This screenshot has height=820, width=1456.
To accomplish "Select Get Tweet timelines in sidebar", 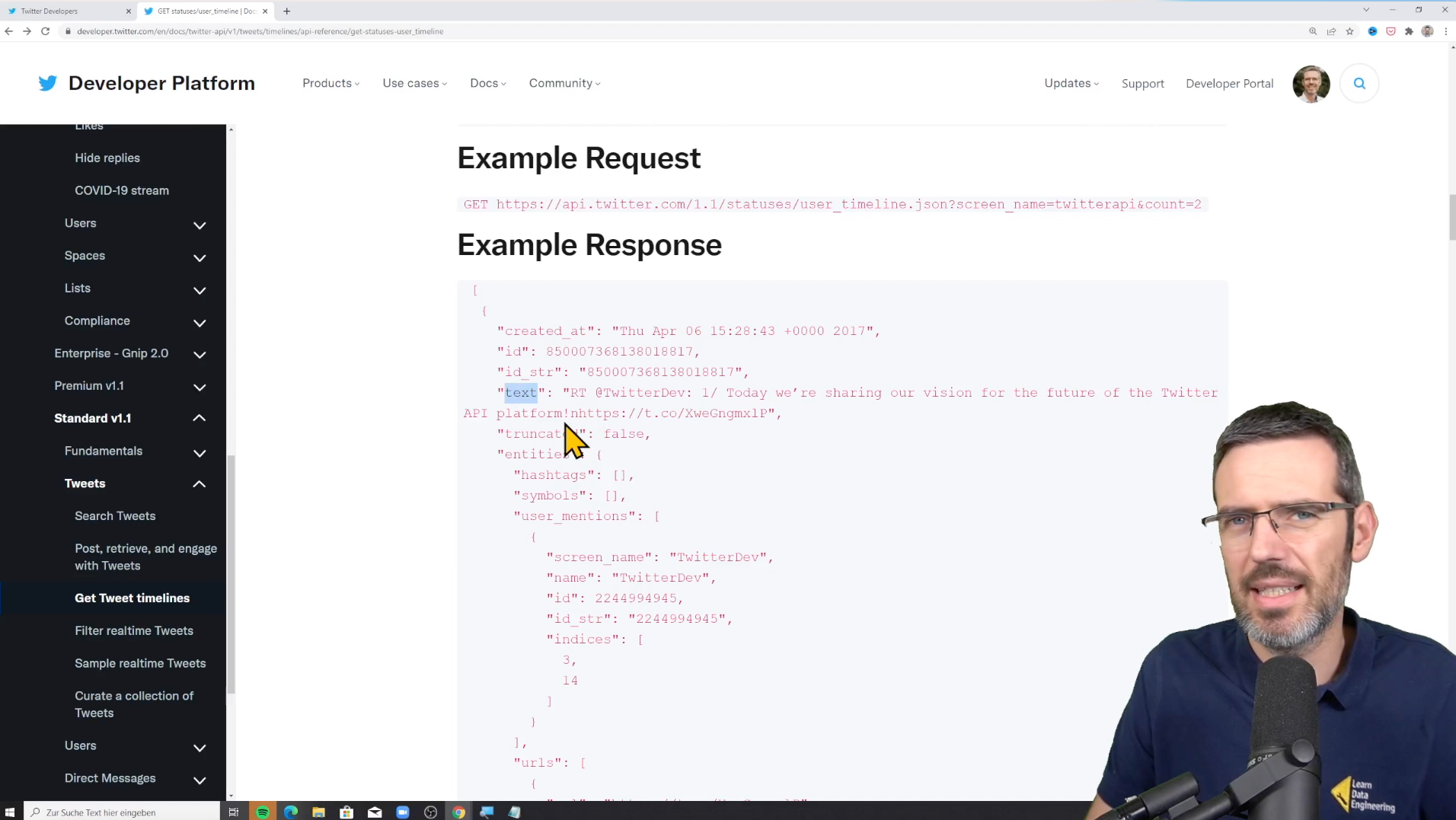I will click(133, 598).
